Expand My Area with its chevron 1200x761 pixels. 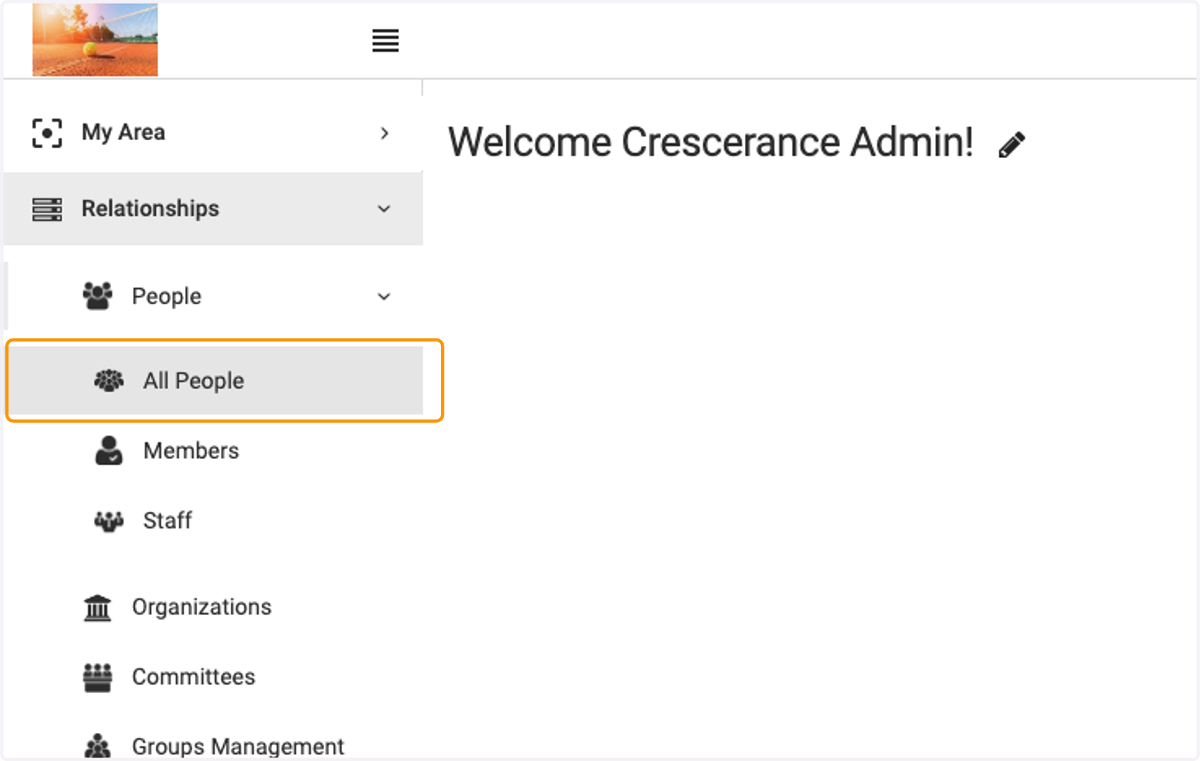point(385,133)
